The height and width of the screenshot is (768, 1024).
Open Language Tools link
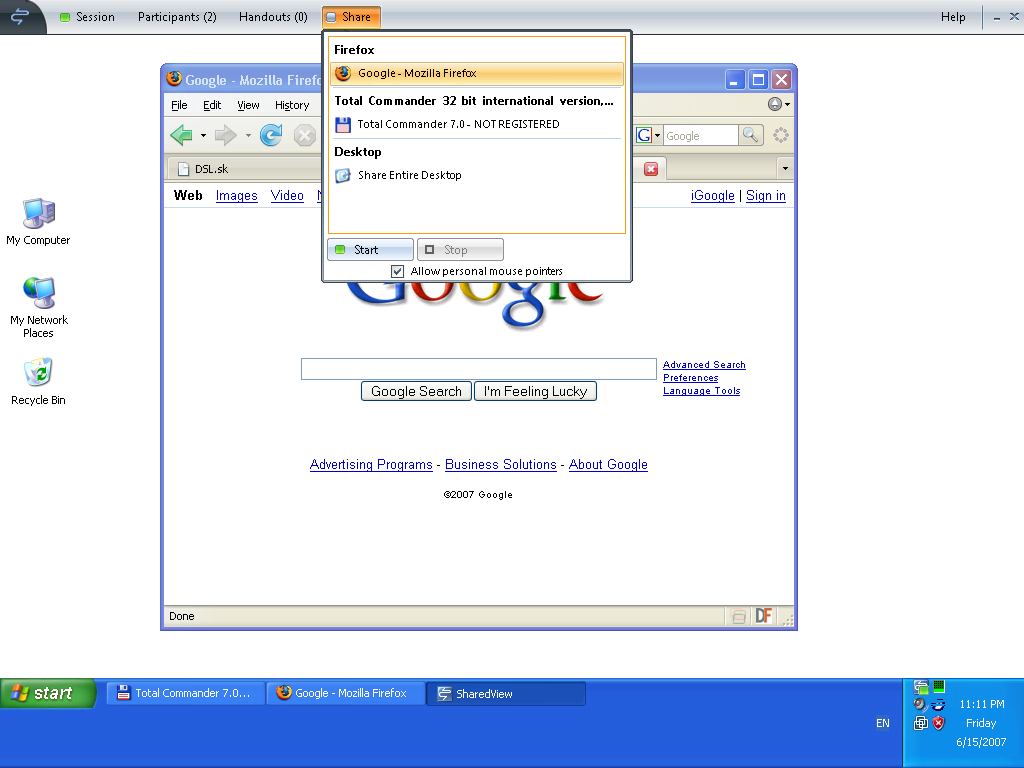click(701, 391)
